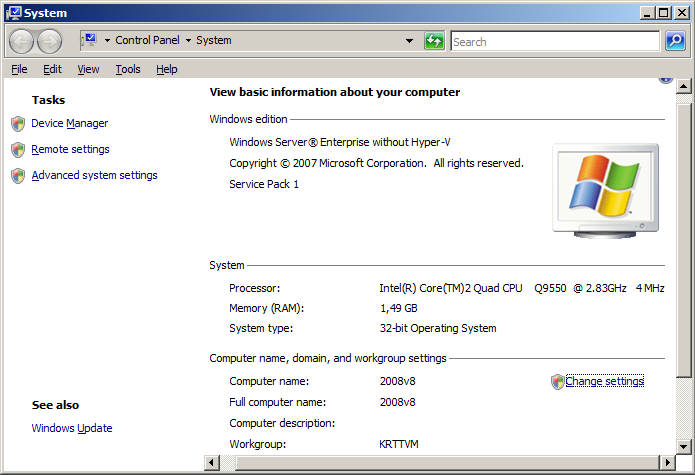
Task: Open the File menu
Action: (x=19, y=69)
